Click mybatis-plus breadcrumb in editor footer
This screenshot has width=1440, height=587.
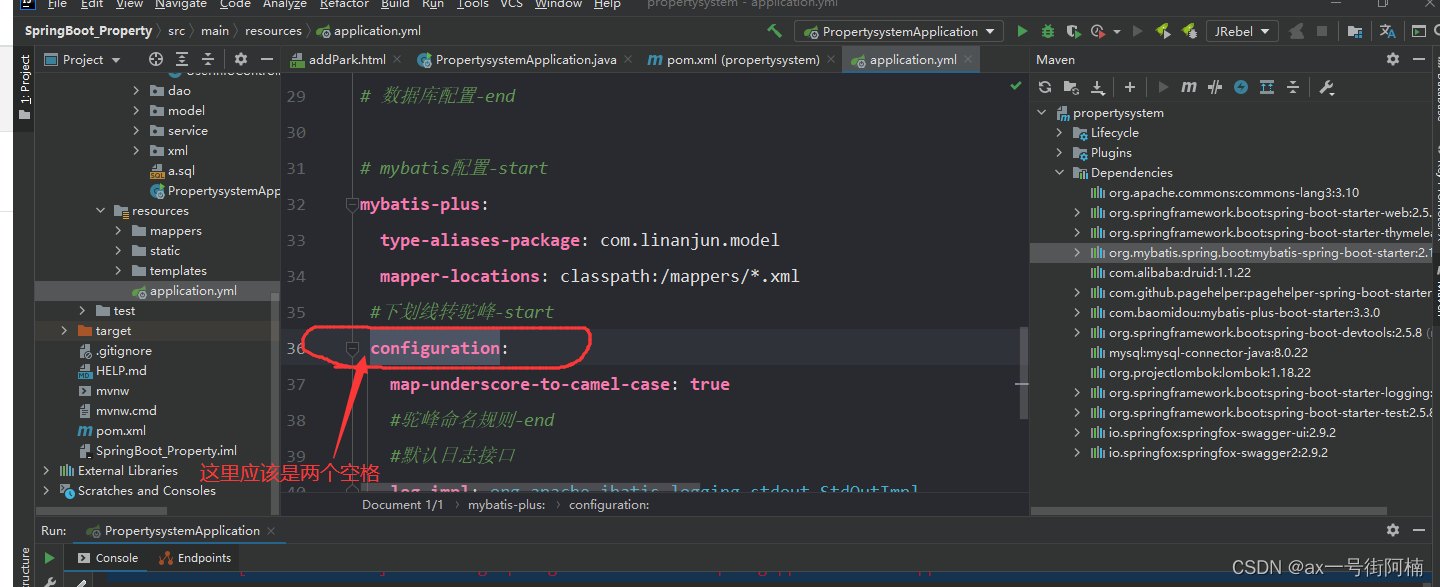click(507, 505)
